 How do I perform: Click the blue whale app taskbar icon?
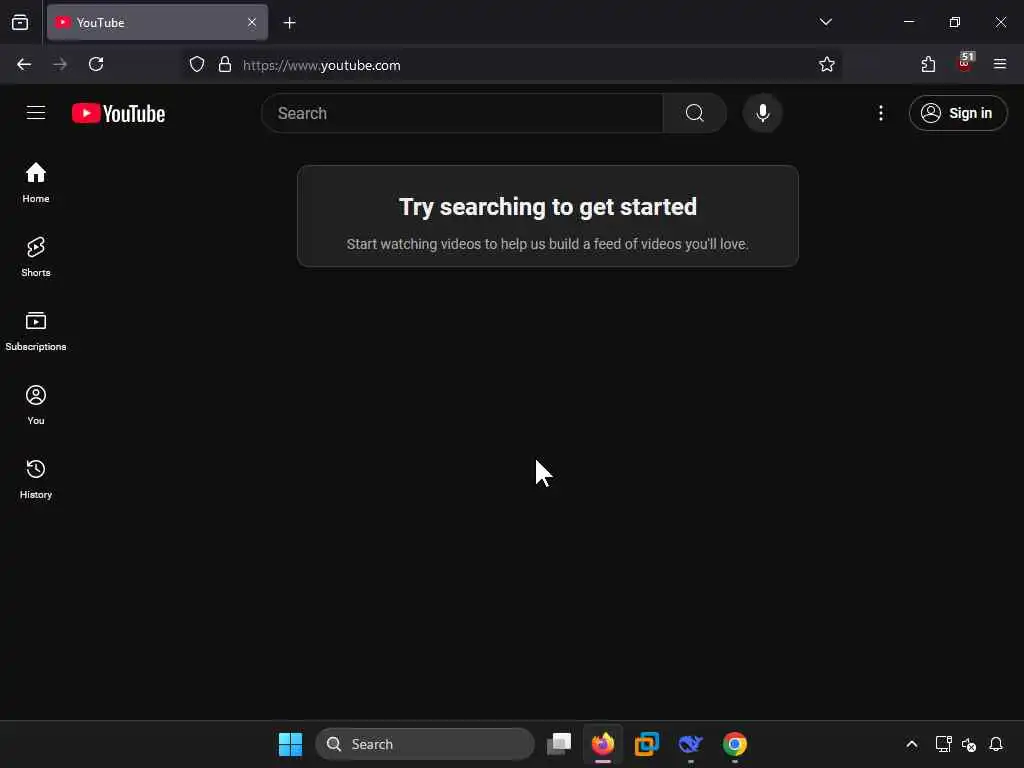click(690, 744)
